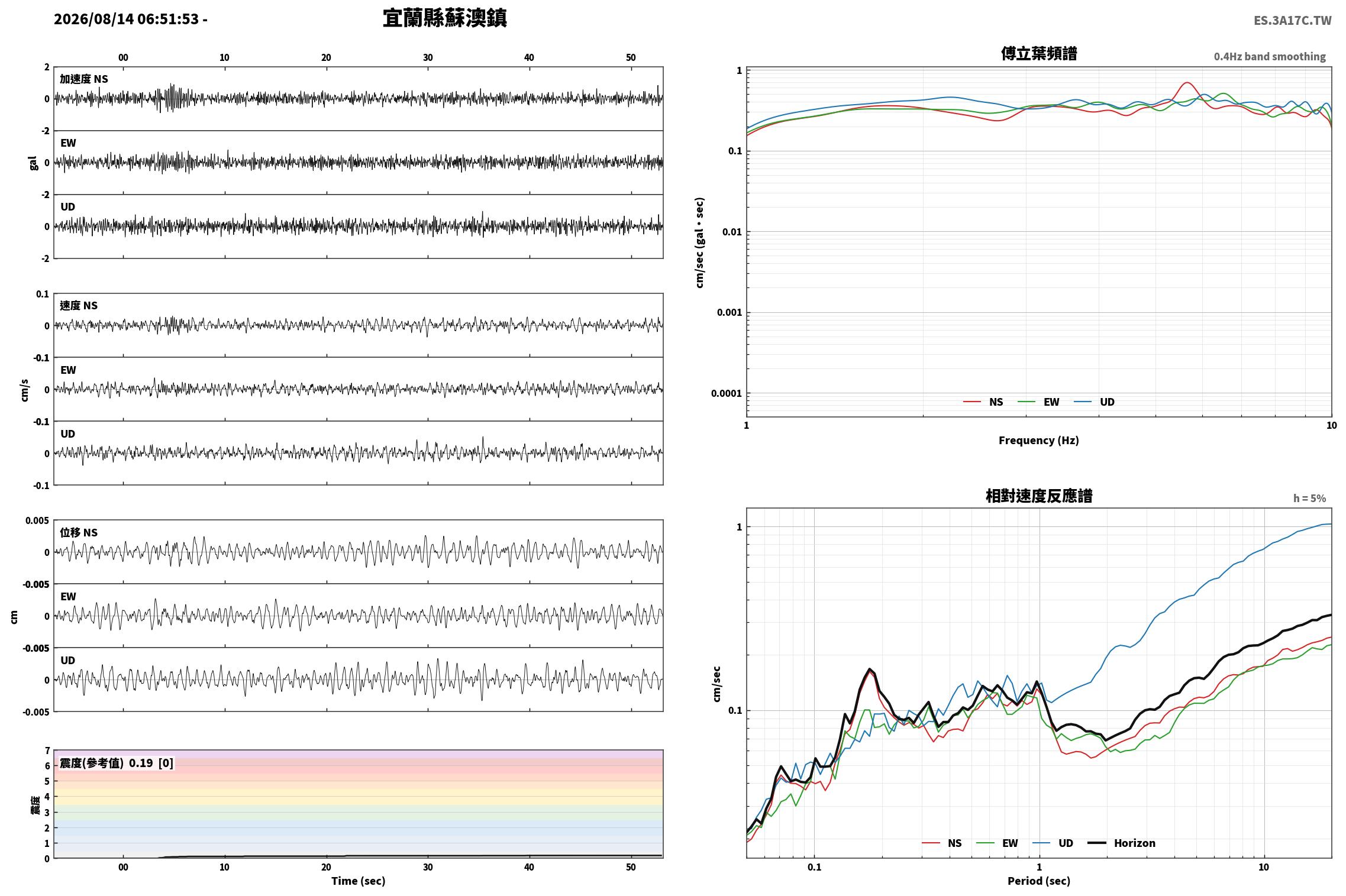Select the Horizon legend entry in response spectrum
1346x896 pixels.
point(1122,843)
